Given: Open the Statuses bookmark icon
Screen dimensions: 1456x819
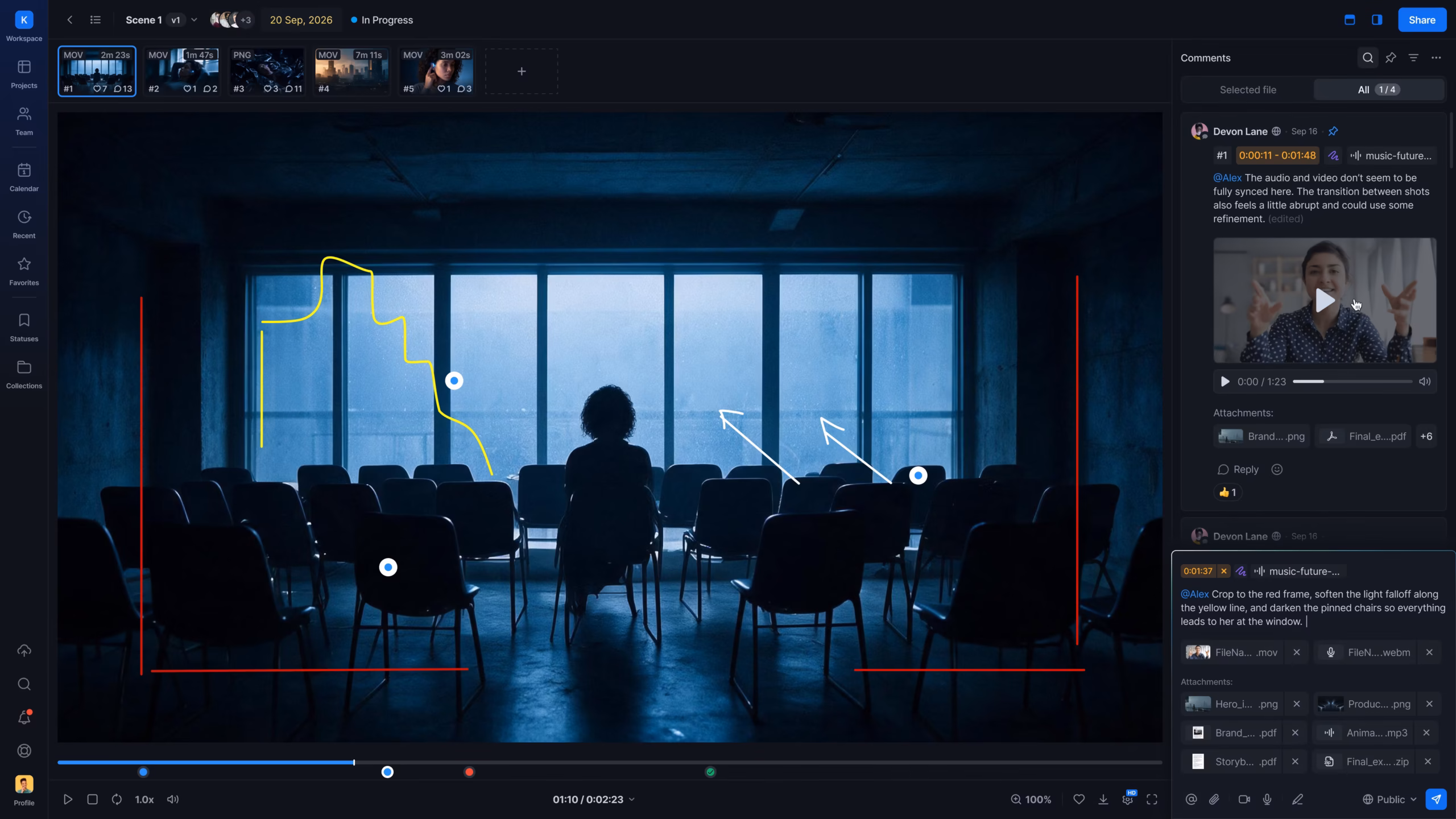Looking at the screenshot, I should pos(24,328).
